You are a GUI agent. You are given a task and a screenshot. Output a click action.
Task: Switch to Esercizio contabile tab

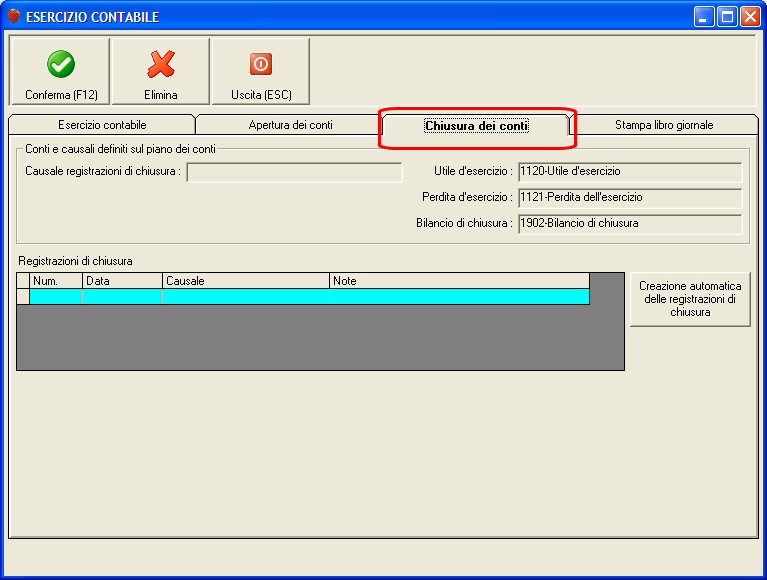pos(102,125)
